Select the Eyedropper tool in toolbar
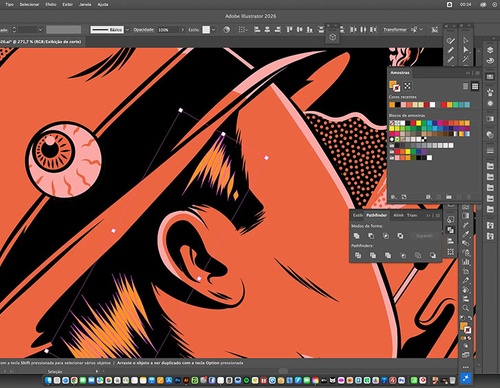This screenshot has width=500, height=388. pos(466,234)
